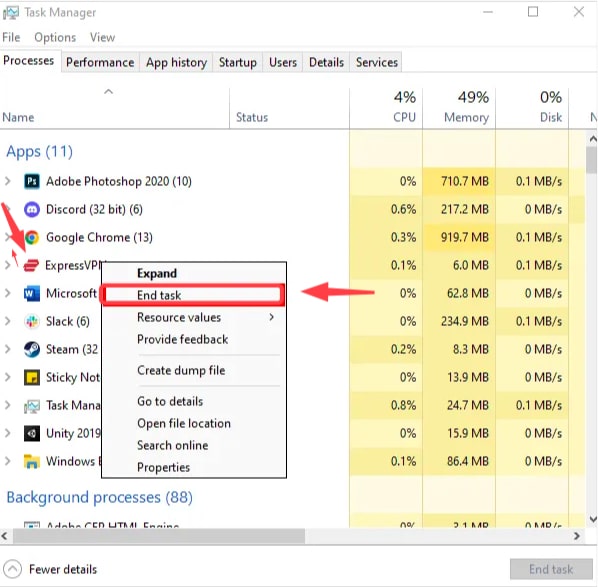Choose Expand in the context menu
The height and width of the screenshot is (587, 598).
click(x=194, y=273)
